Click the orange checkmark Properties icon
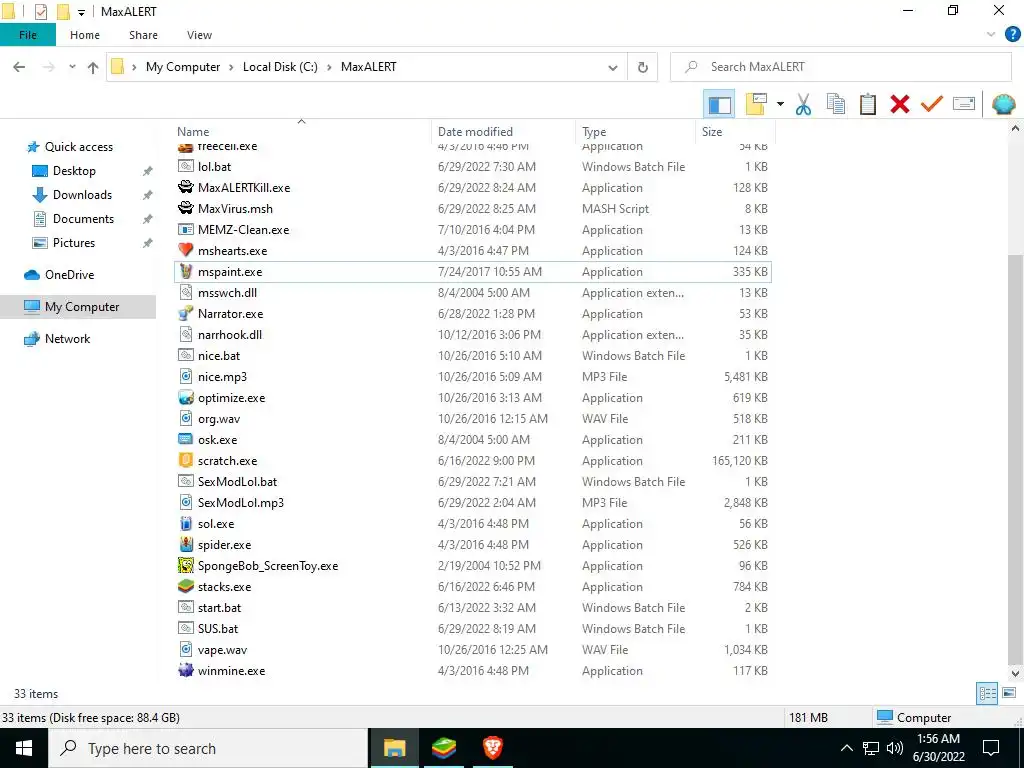Image resolution: width=1024 pixels, height=768 pixels. (931, 104)
